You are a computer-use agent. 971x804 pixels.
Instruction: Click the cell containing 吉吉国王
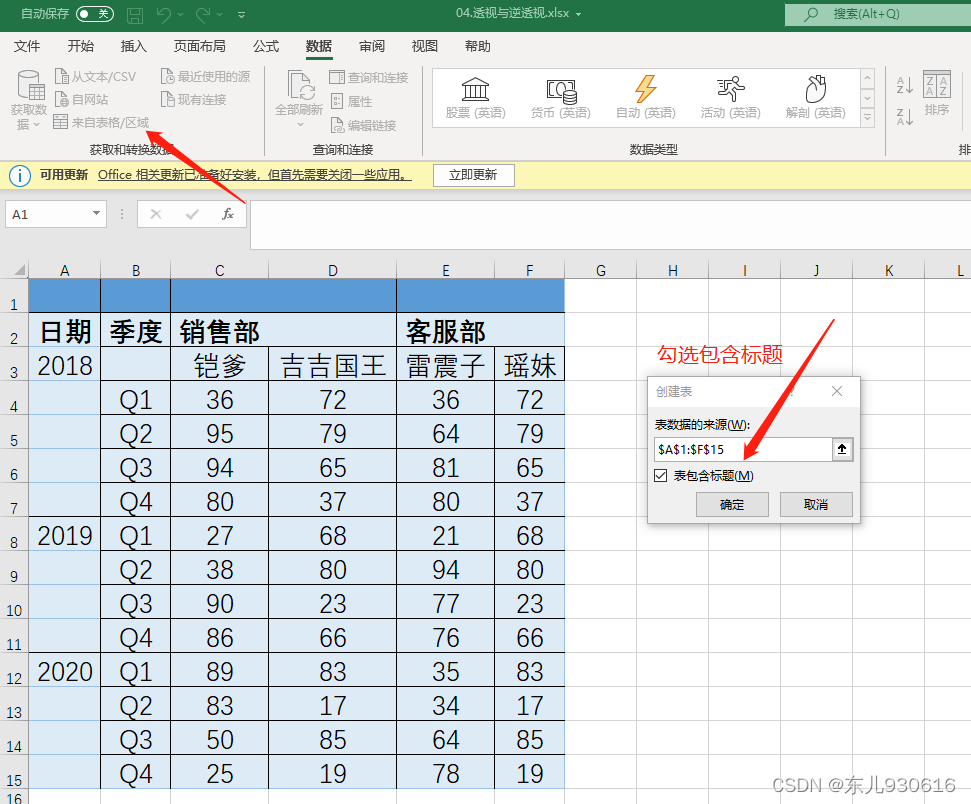333,364
